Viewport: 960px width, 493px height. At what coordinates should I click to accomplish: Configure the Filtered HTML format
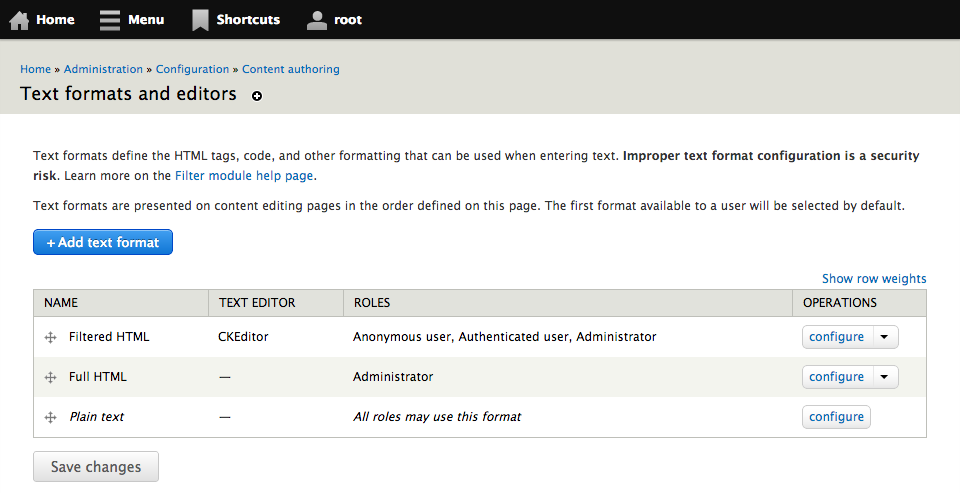(836, 337)
